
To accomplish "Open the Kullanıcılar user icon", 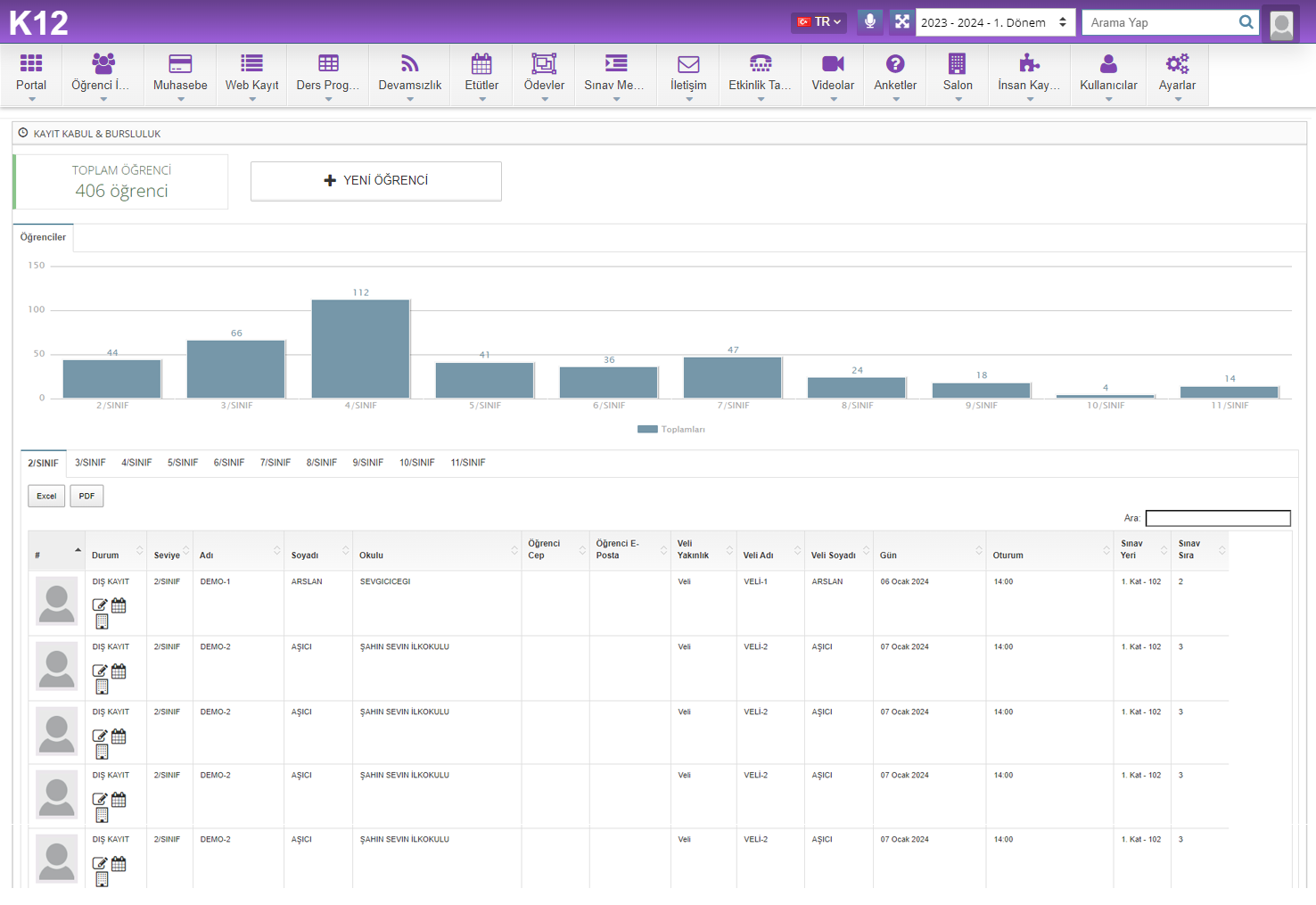I will [x=1108, y=63].
